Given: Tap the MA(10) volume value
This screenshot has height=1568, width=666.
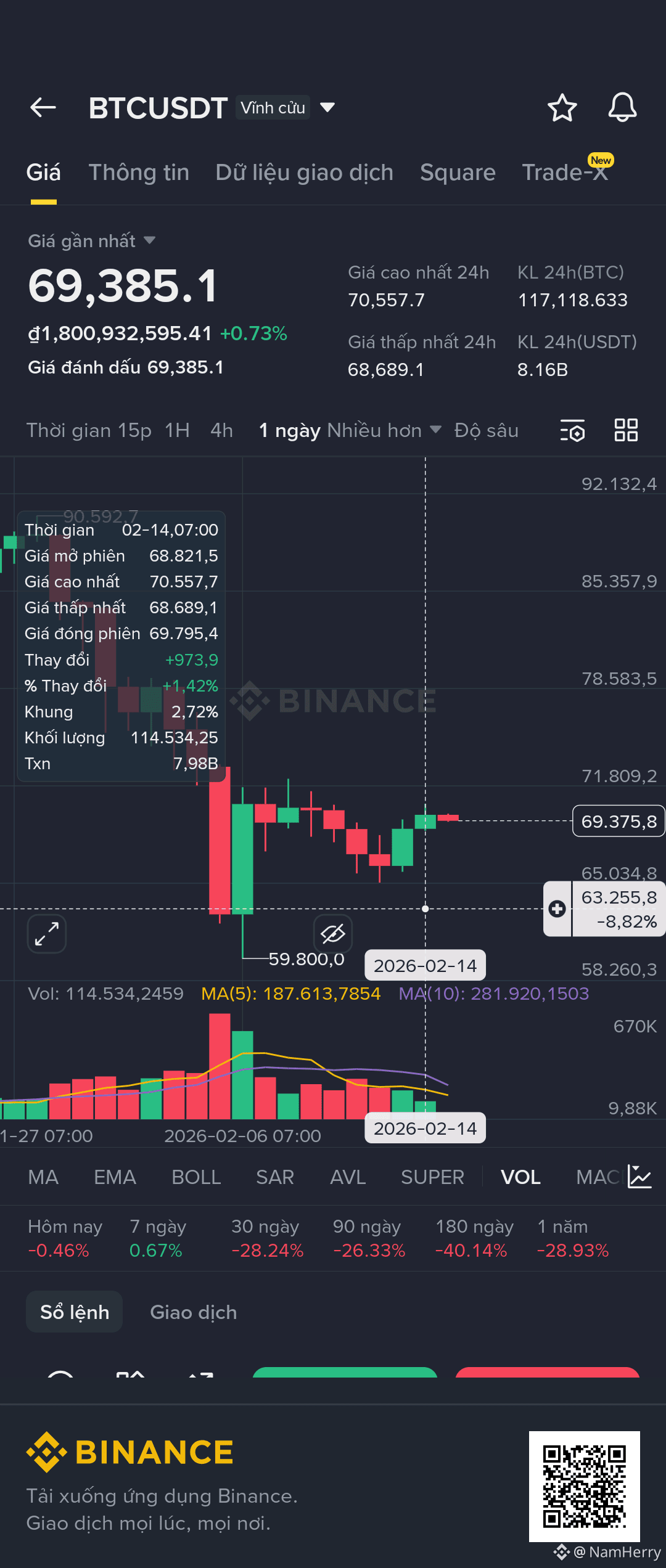Looking at the screenshot, I should (x=494, y=994).
